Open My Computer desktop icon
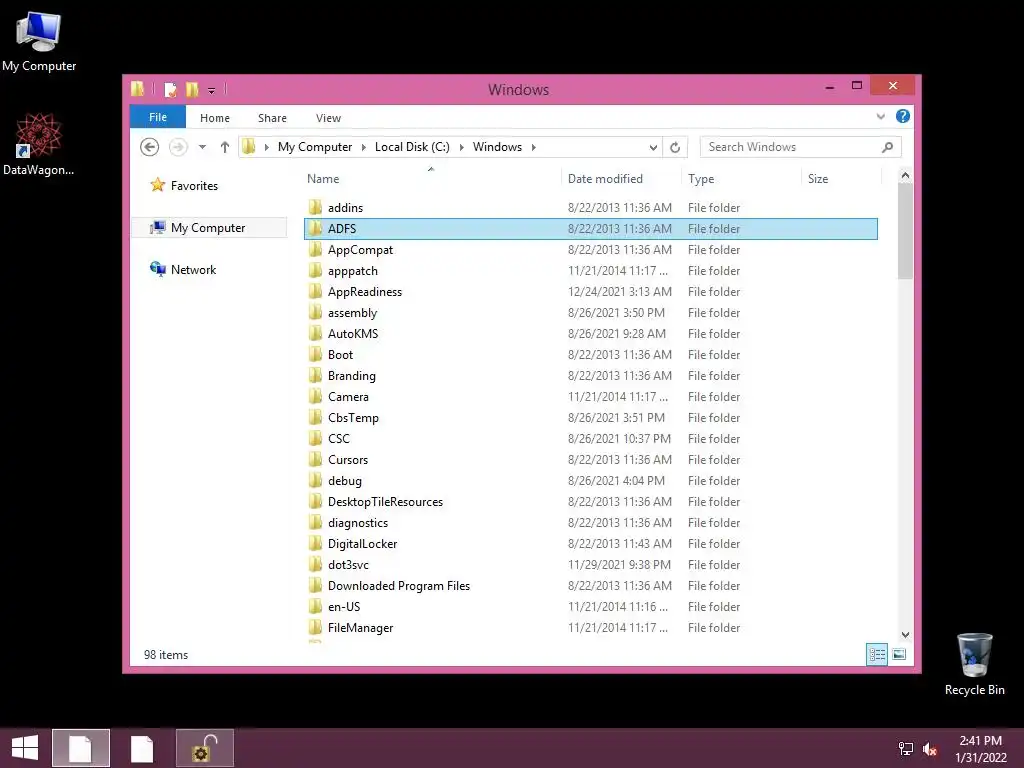Viewport: 1024px width, 768px height. pos(39,41)
